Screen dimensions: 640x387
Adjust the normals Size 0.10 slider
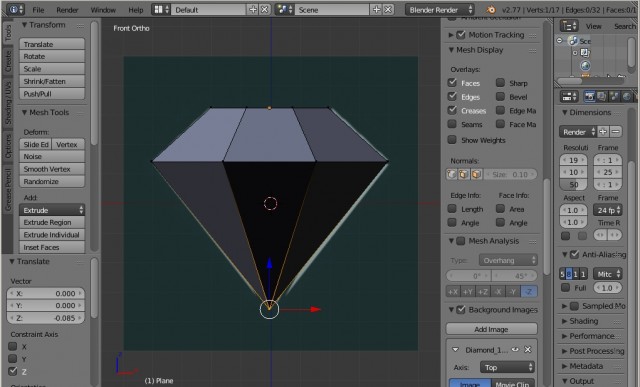(511, 174)
